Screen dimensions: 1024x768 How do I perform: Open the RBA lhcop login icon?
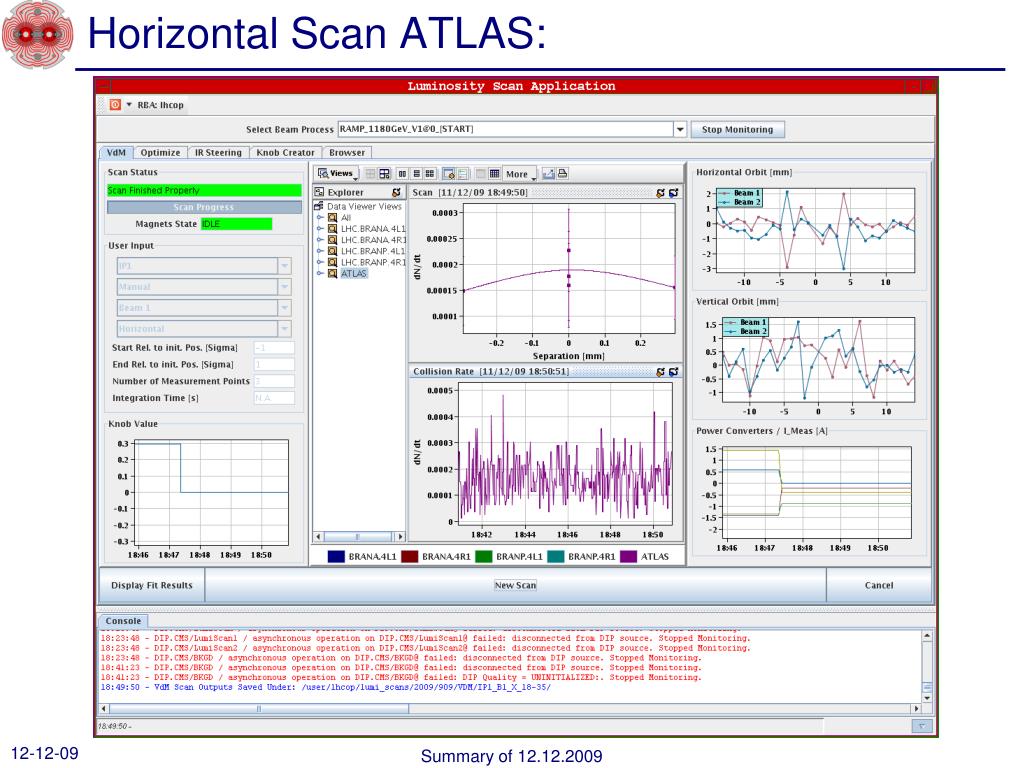coord(115,104)
